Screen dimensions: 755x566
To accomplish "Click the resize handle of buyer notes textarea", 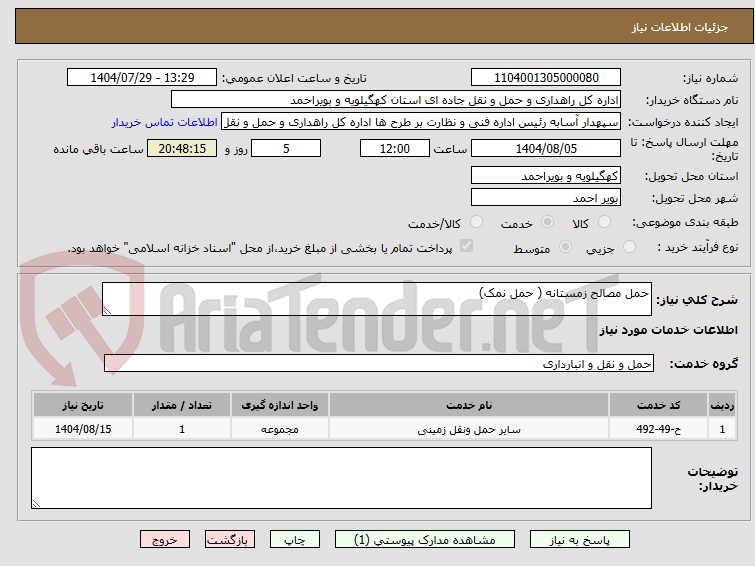I will (x=37, y=503).
